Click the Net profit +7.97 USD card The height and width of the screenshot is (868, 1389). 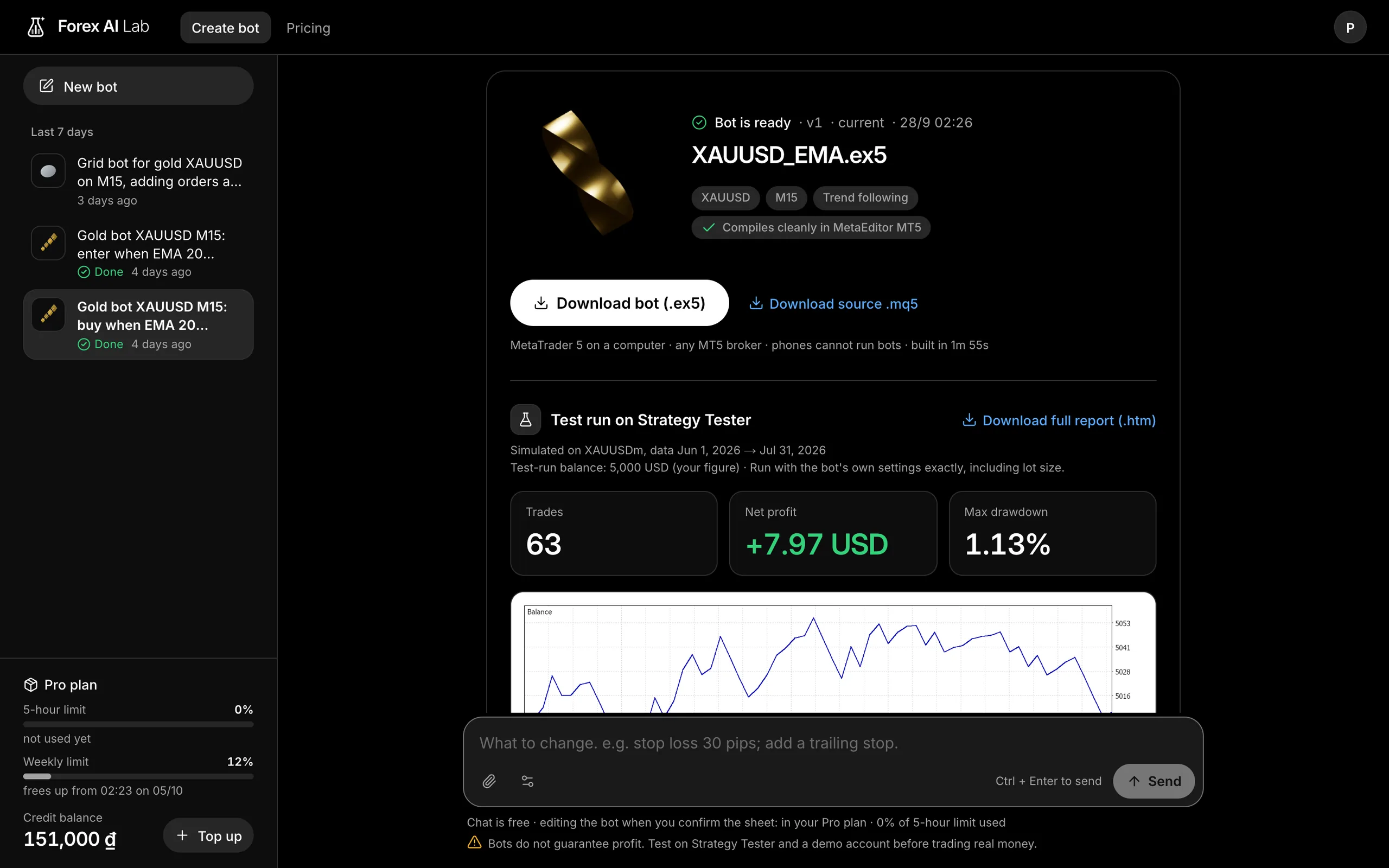(x=833, y=533)
